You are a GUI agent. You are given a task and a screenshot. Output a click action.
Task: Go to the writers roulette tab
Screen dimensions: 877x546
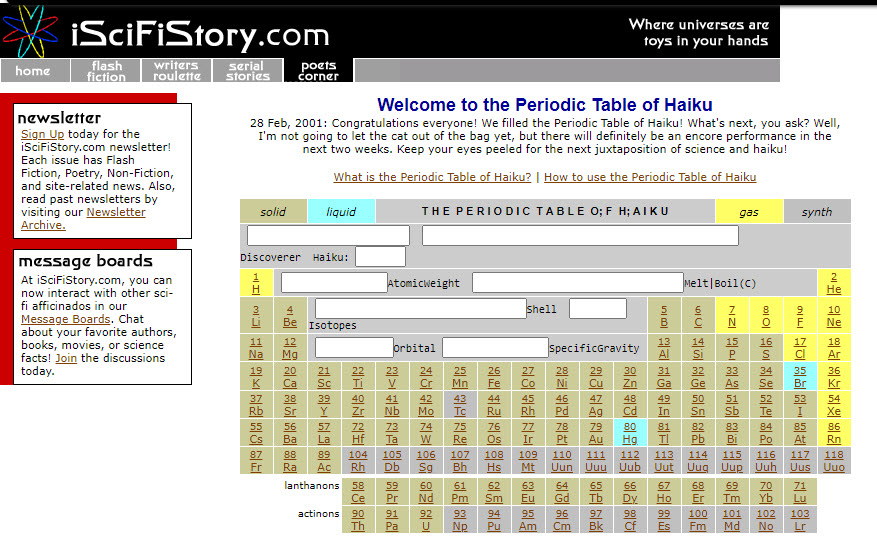[x=177, y=70]
